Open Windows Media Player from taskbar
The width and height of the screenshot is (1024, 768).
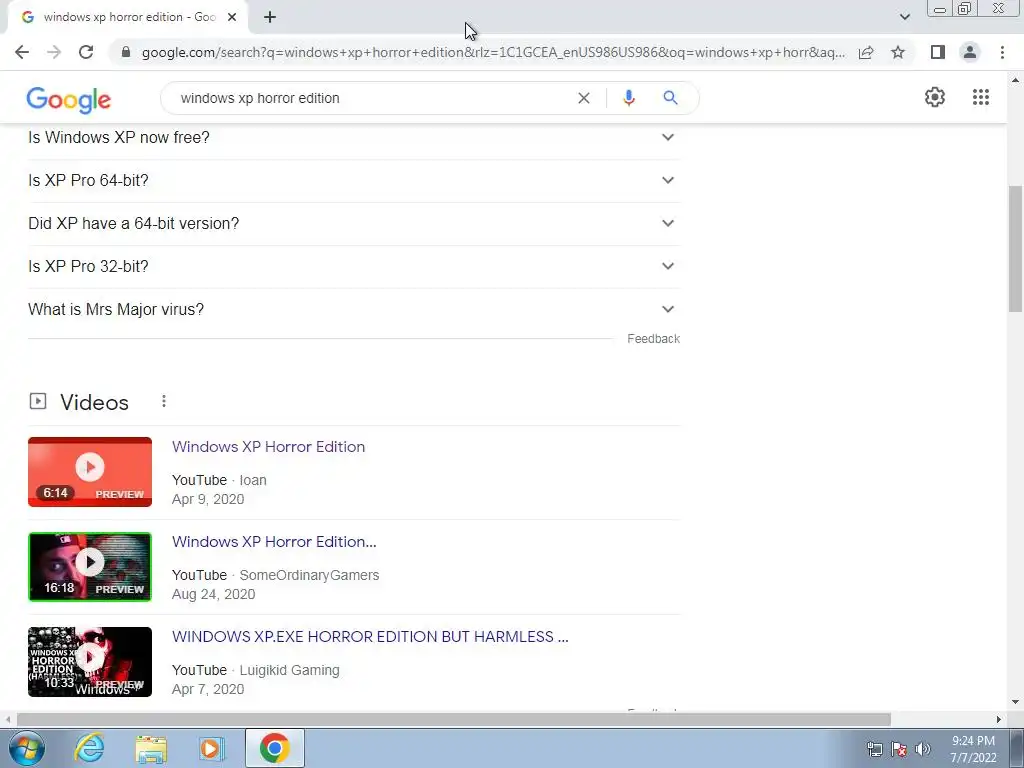pos(212,749)
